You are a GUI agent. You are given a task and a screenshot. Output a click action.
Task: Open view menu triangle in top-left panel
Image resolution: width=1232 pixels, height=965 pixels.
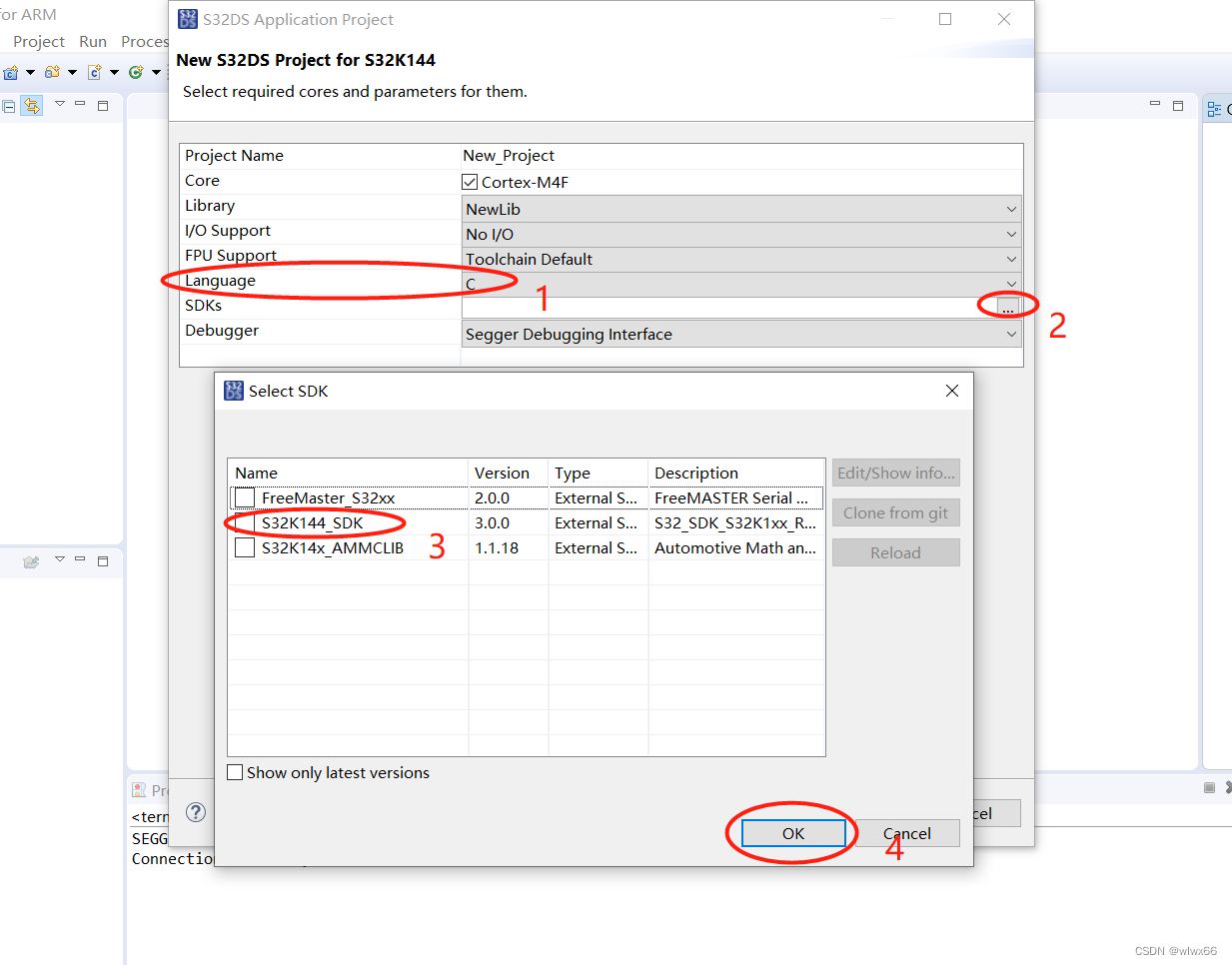pyautogui.click(x=60, y=104)
